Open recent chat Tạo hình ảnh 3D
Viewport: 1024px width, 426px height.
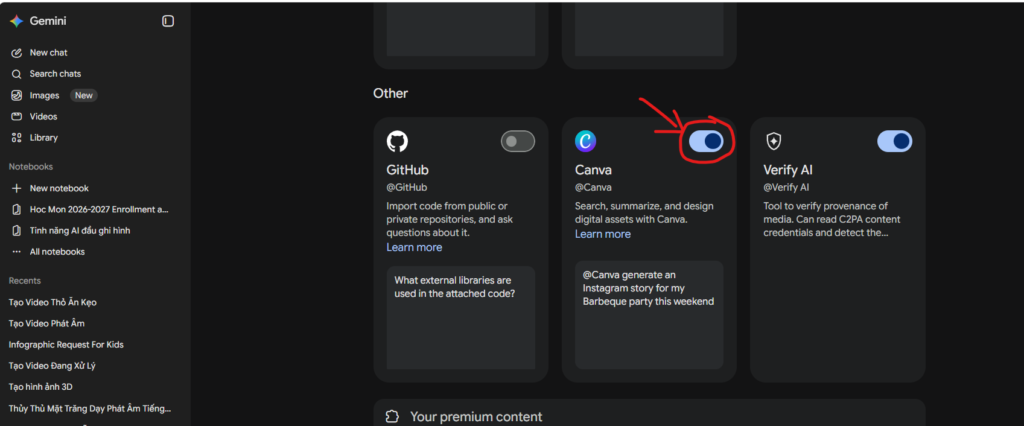tap(40, 387)
